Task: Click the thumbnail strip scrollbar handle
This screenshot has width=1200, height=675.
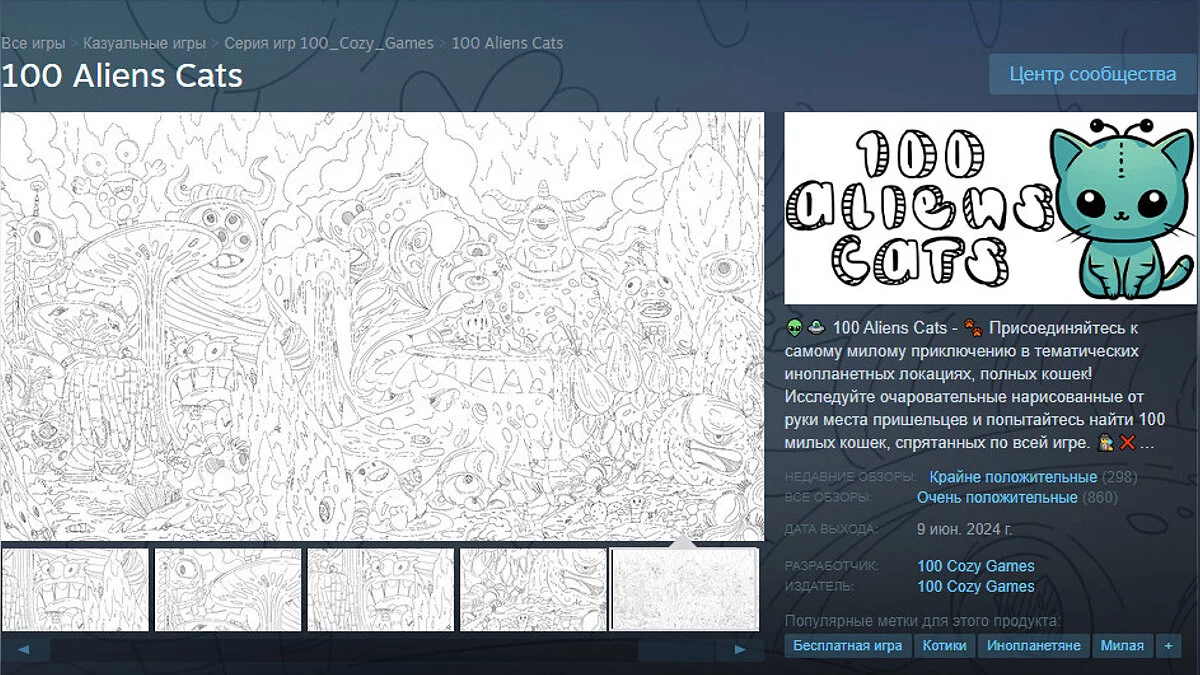Action: point(677,650)
